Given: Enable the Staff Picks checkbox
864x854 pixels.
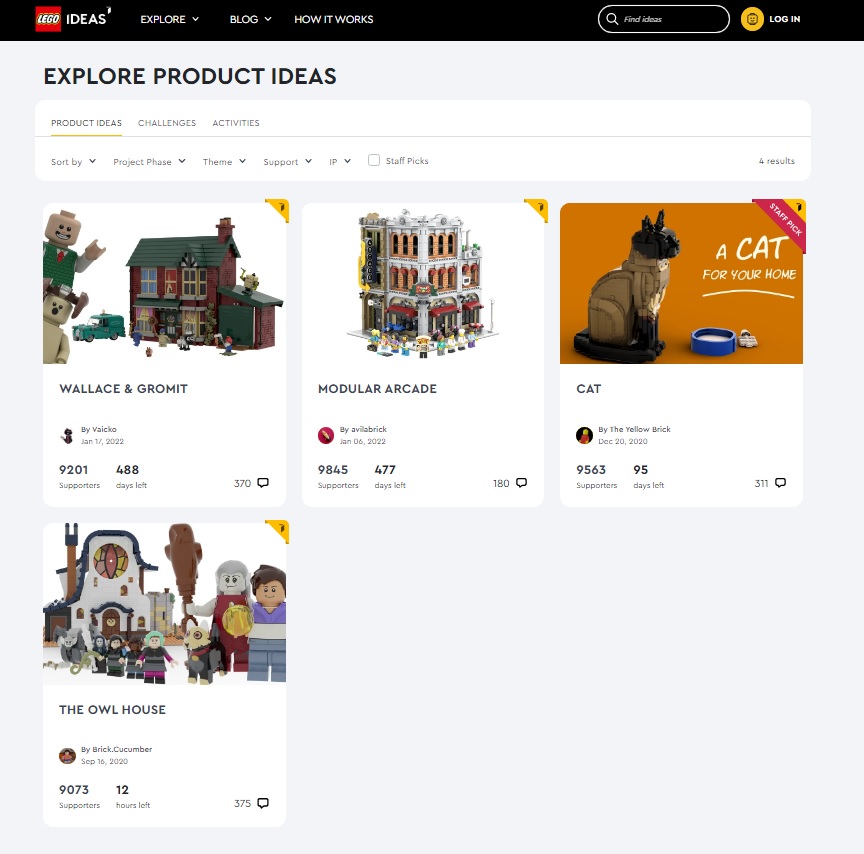Looking at the screenshot, I should pyautogui.click(x=374, y=160).
